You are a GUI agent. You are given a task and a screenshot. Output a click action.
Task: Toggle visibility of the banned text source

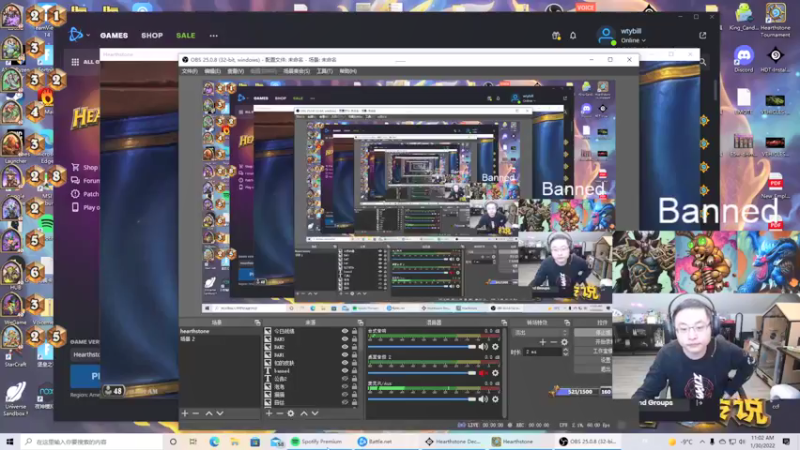coord(345,371)
